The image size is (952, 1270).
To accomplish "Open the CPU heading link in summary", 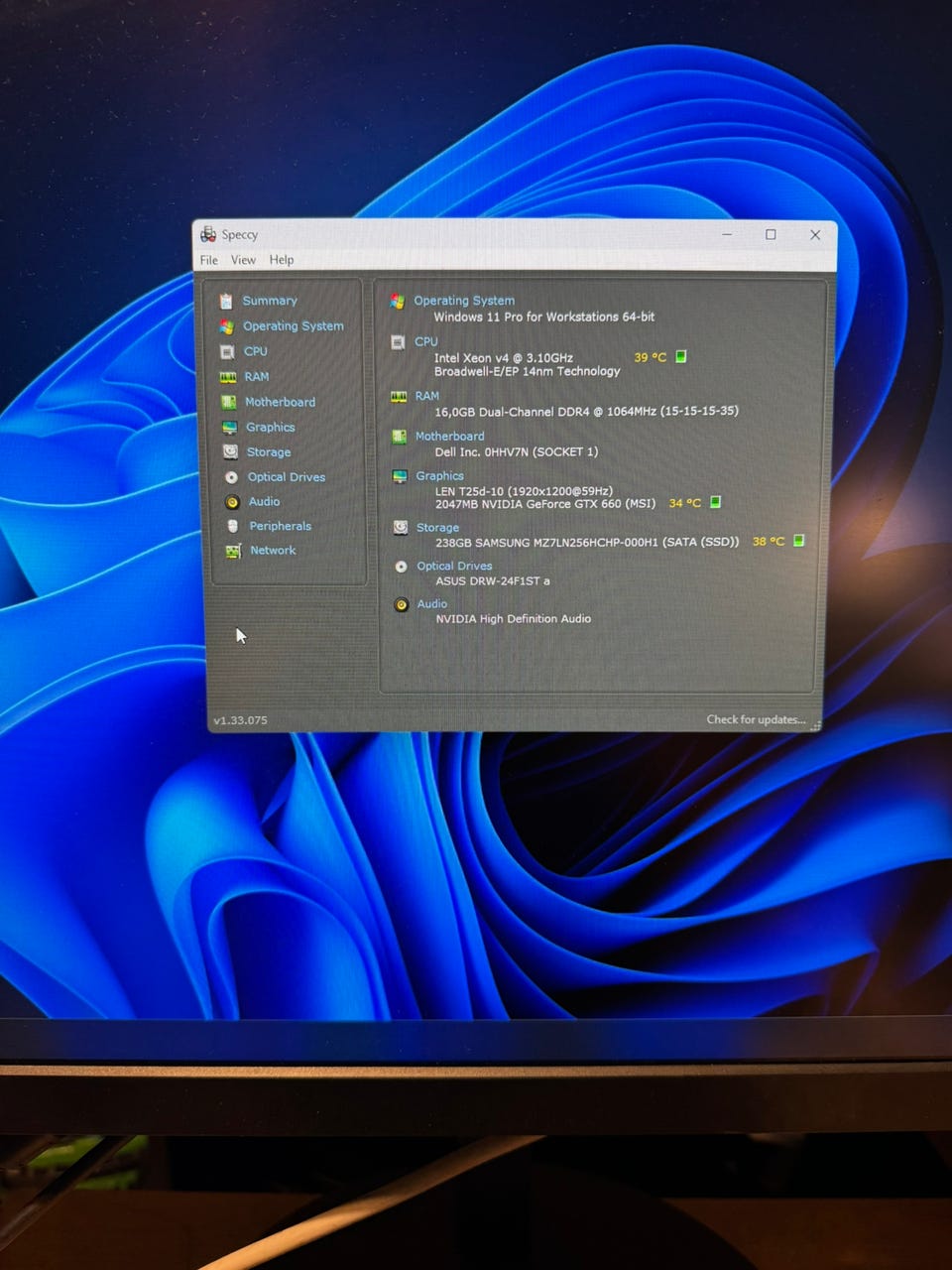I will pyautogui.click(x=426, y=341).
